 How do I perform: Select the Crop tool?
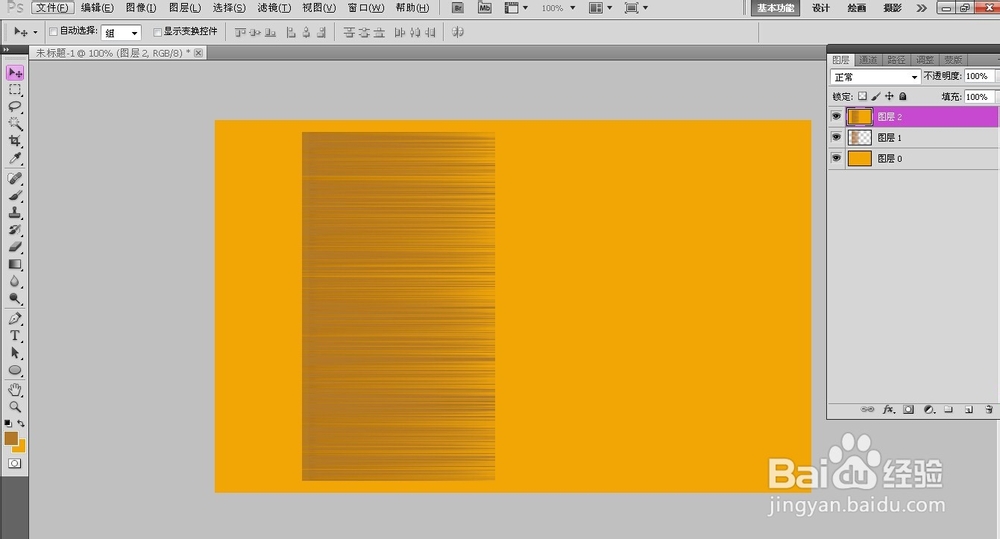pyautogui.click(x=15, y=141)
